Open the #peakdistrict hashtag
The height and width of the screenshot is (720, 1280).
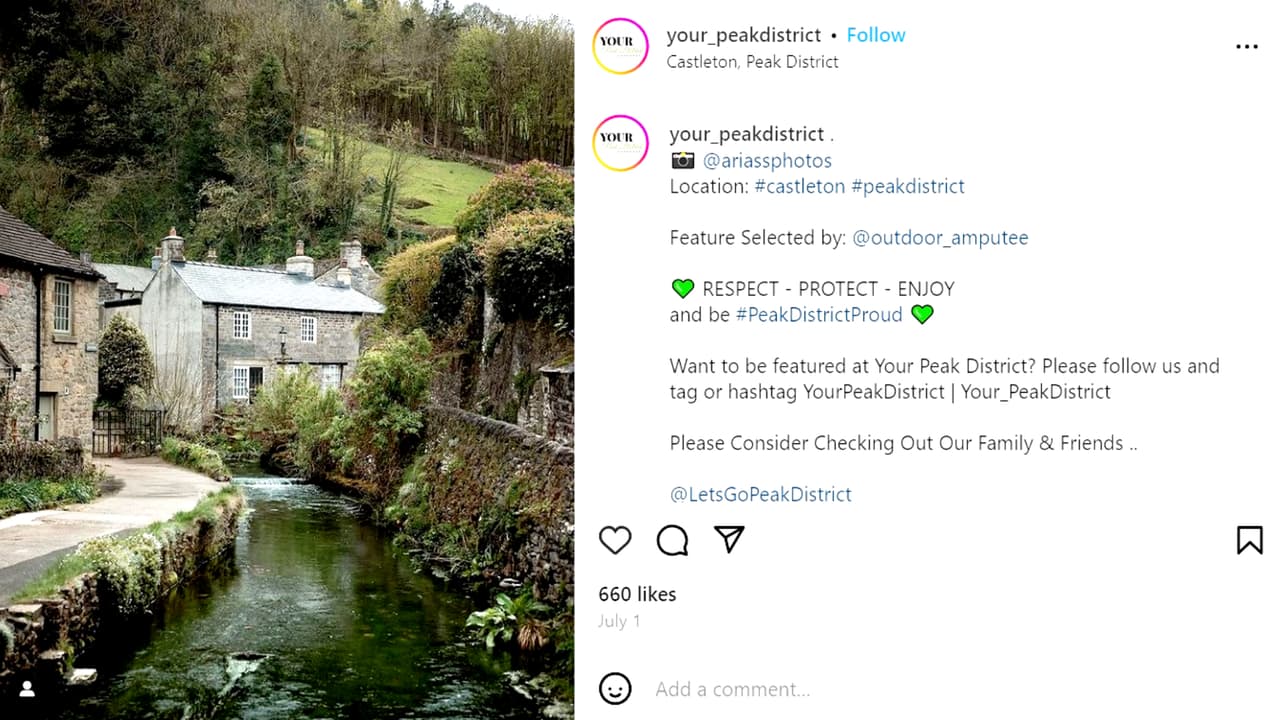point(908,186)
